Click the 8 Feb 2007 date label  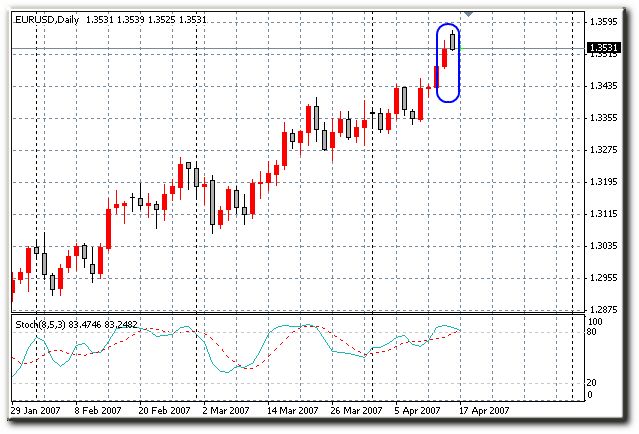(x=98, y=410)
